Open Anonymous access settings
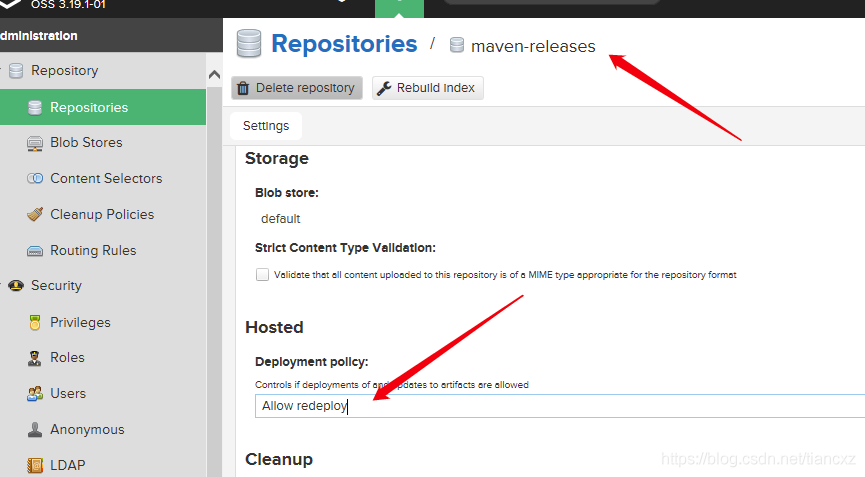 (x=87, y=430)
